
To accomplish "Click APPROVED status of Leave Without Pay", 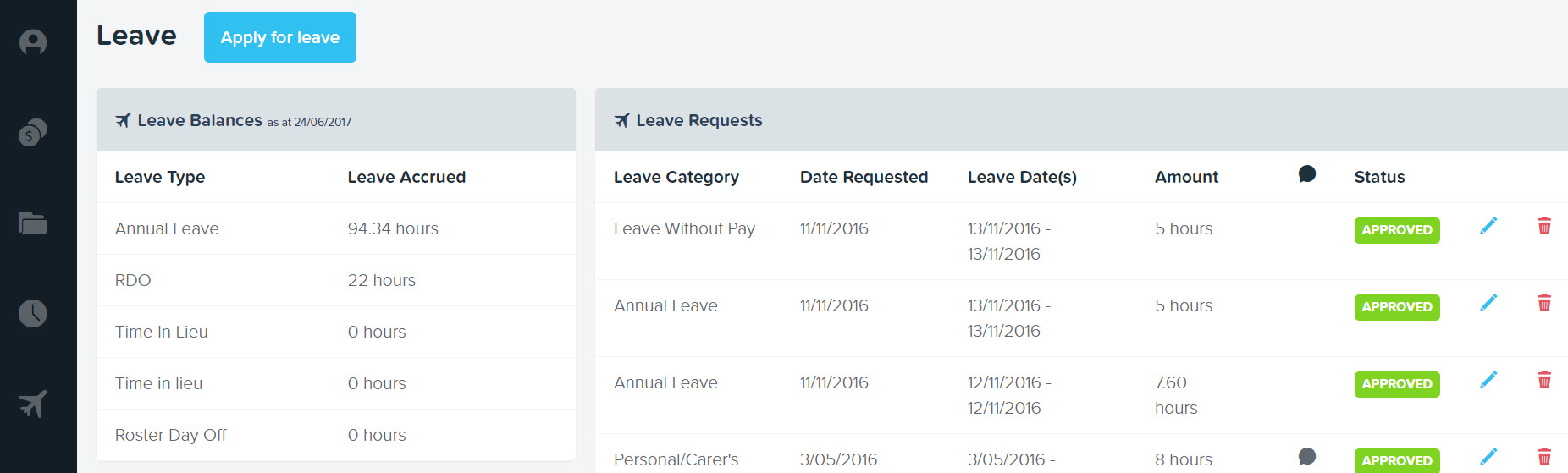I will coord(1397,230).
